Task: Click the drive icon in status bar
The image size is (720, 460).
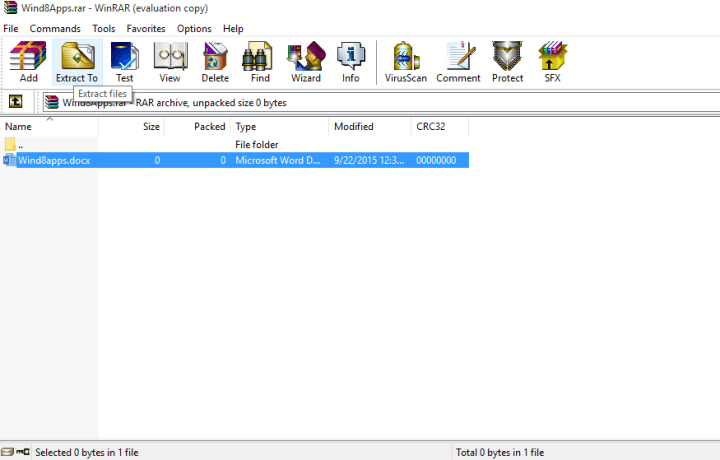Action: (x=7, y=452)
